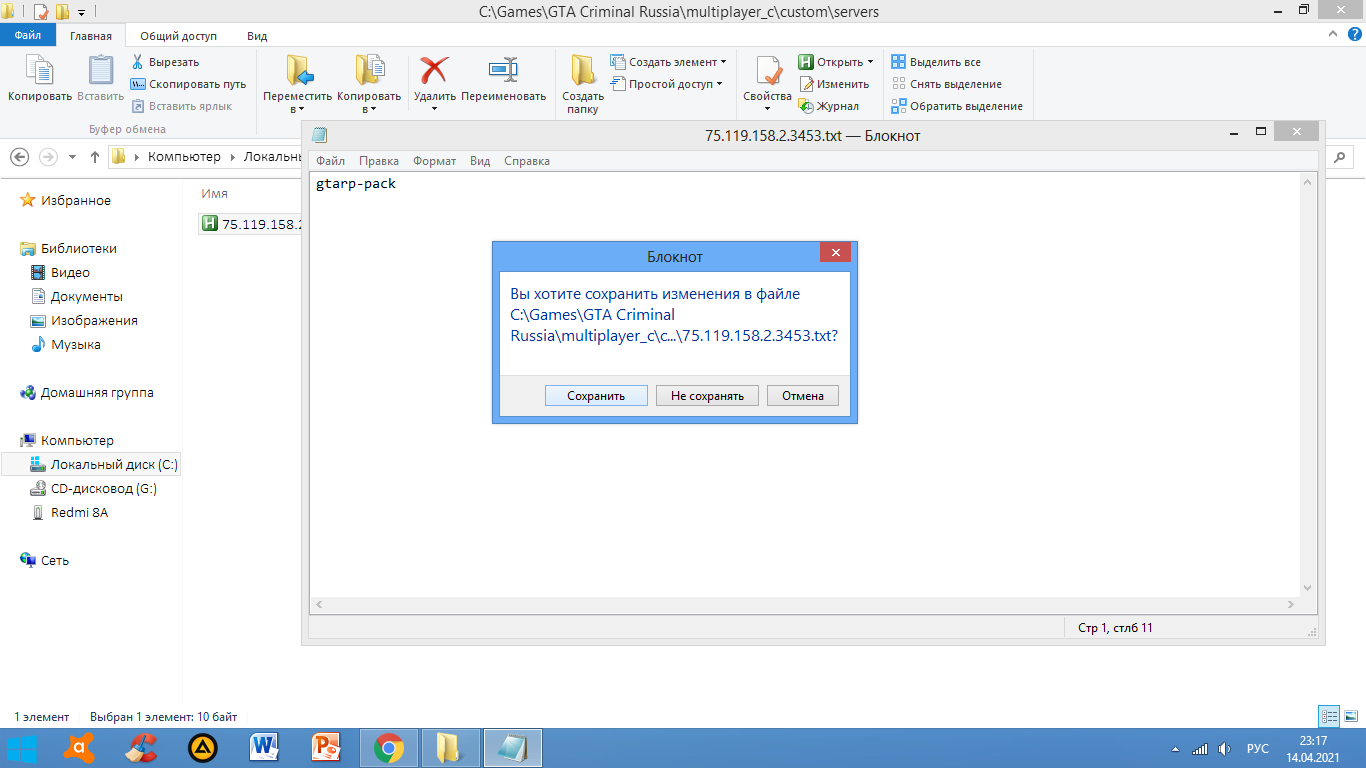
Task: Open the Видео library
Action: point(60,273)
